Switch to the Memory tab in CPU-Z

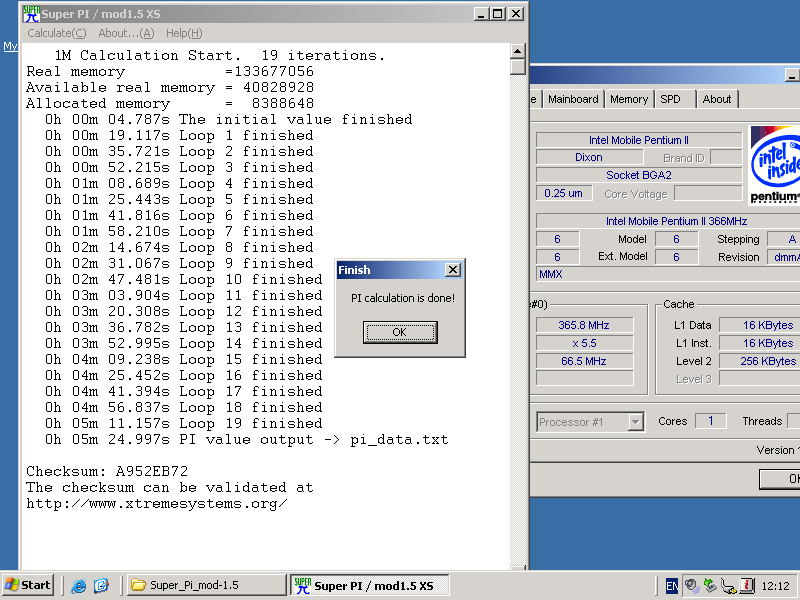(629, 99)
